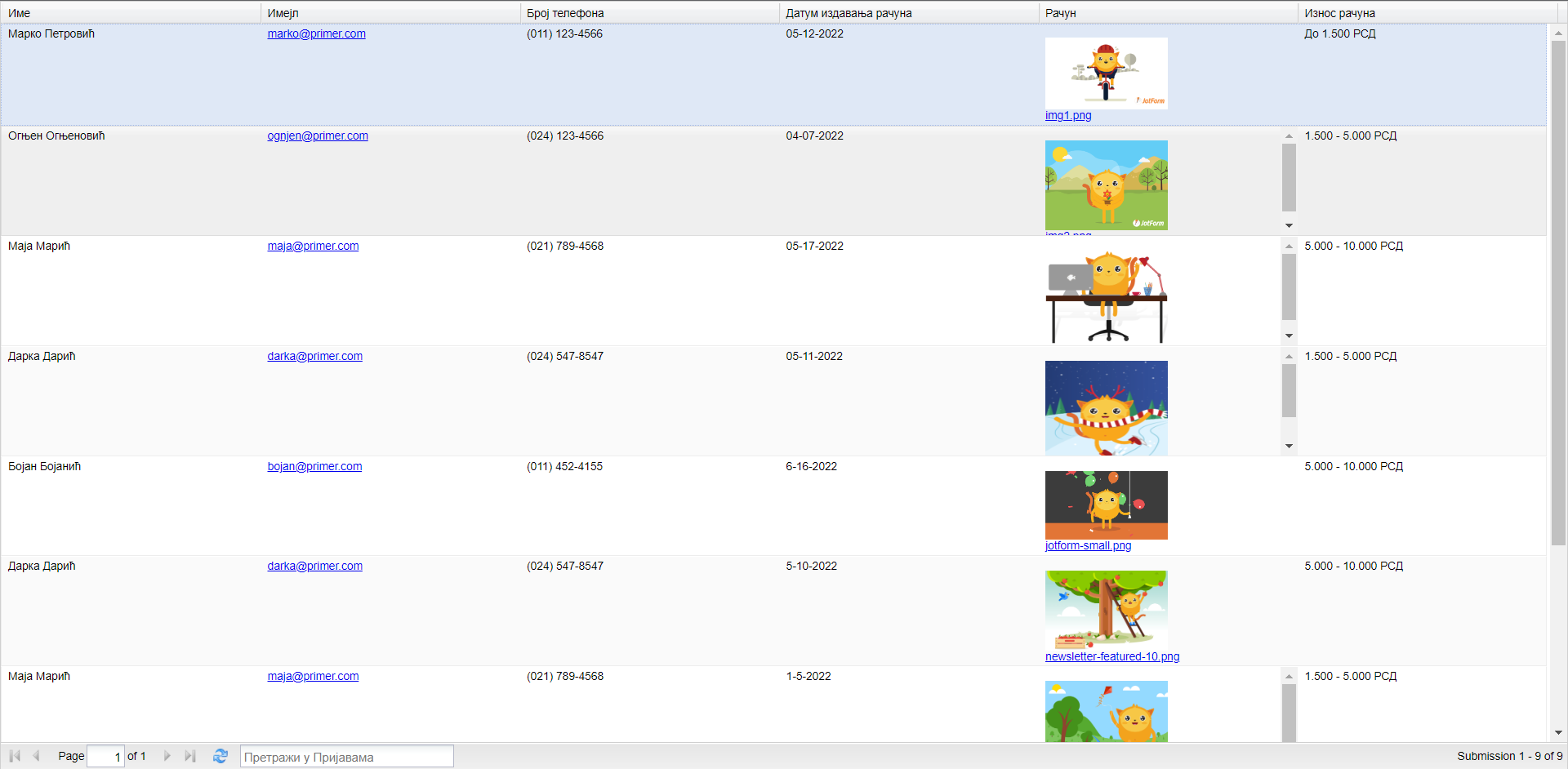Image resolution: width=1568 pixels, height=769 pixels.
Task: Click the amount 'До 1.500 РСД'
Action: point(1340,33)
